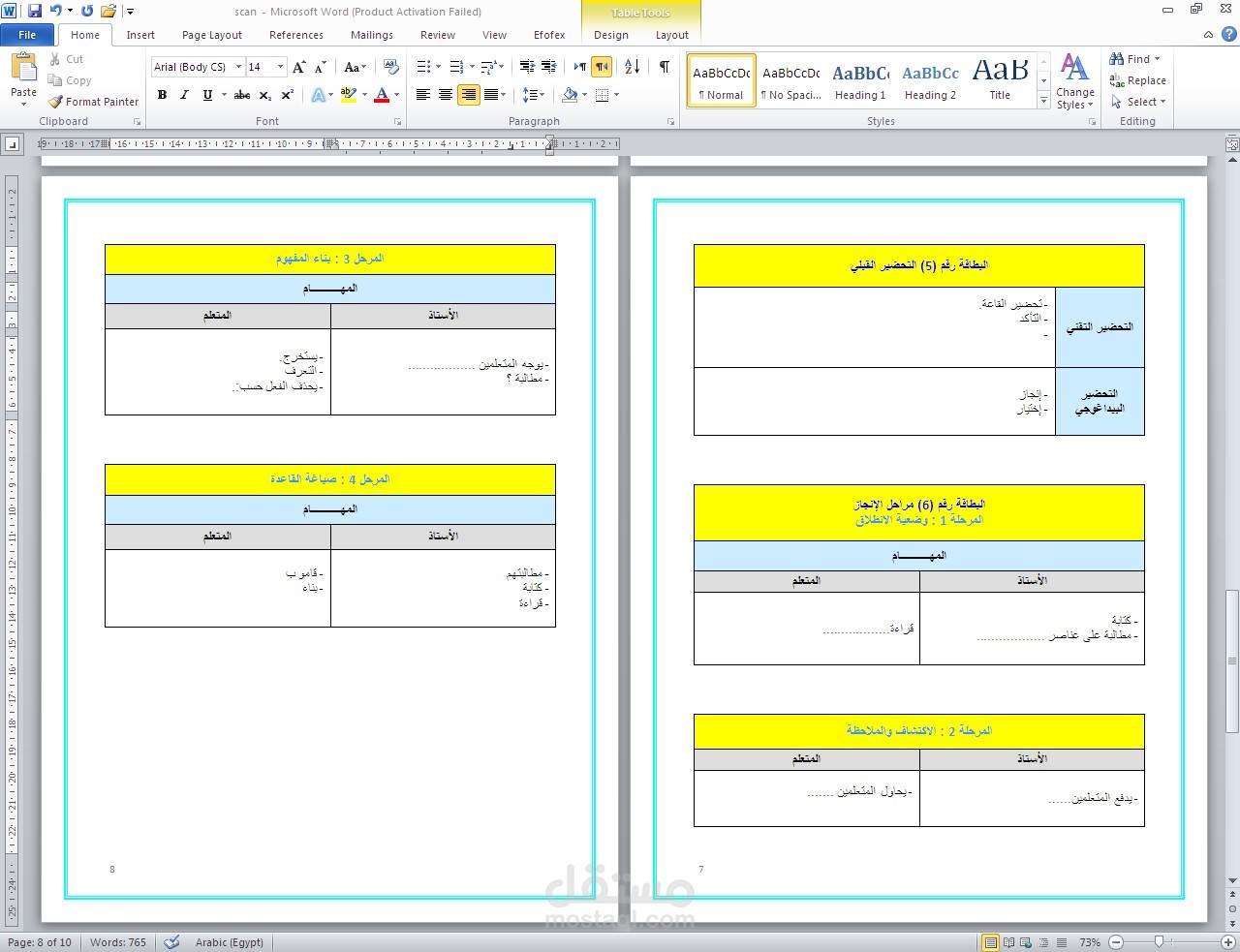Click the Bullets list icon
This screenshot has width=1240, height=952.
click(x=423, y=67)
